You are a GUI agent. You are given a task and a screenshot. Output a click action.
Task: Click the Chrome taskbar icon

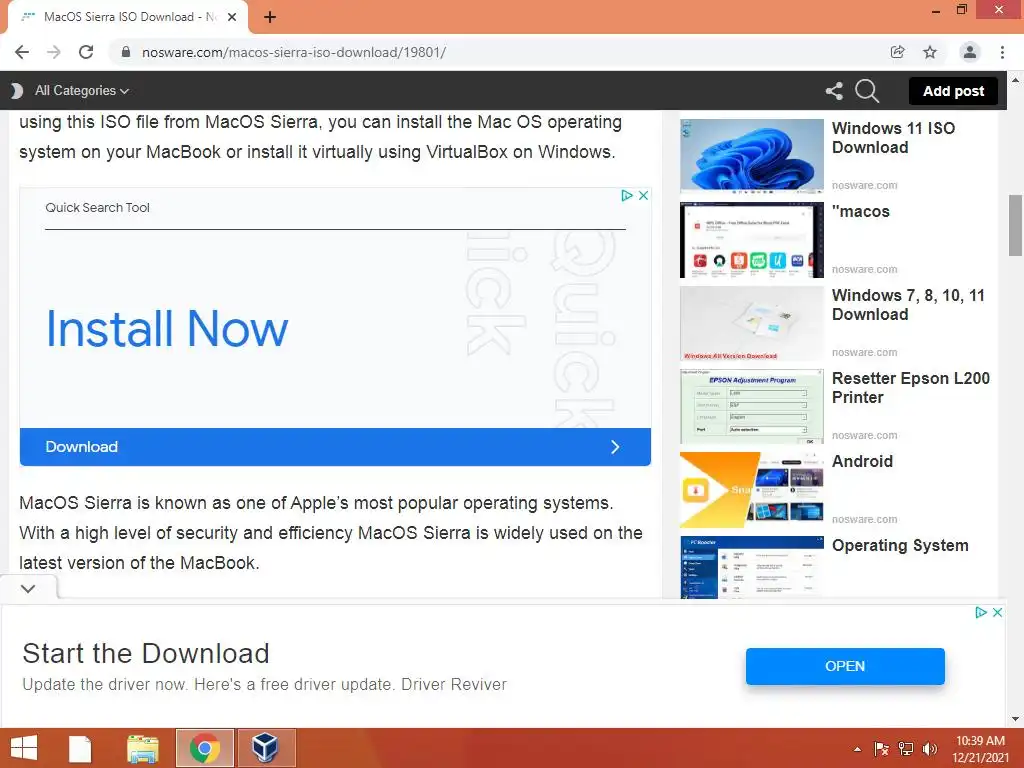pos(204,748)
